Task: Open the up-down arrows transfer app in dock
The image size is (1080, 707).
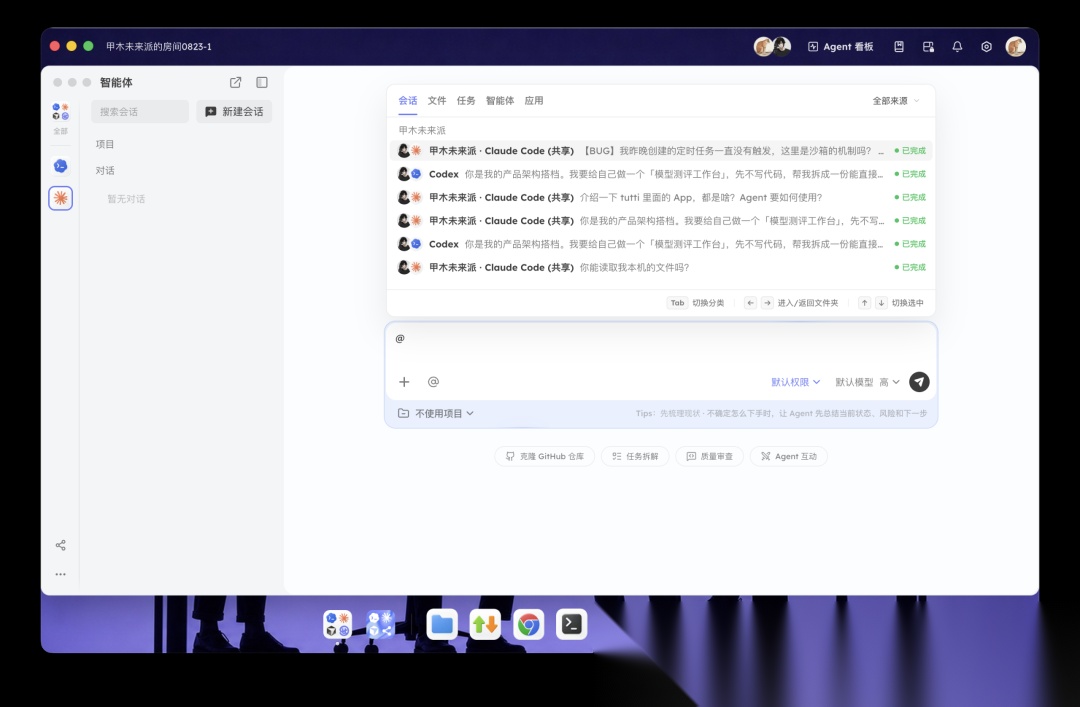Action: [x=486, y=624]
